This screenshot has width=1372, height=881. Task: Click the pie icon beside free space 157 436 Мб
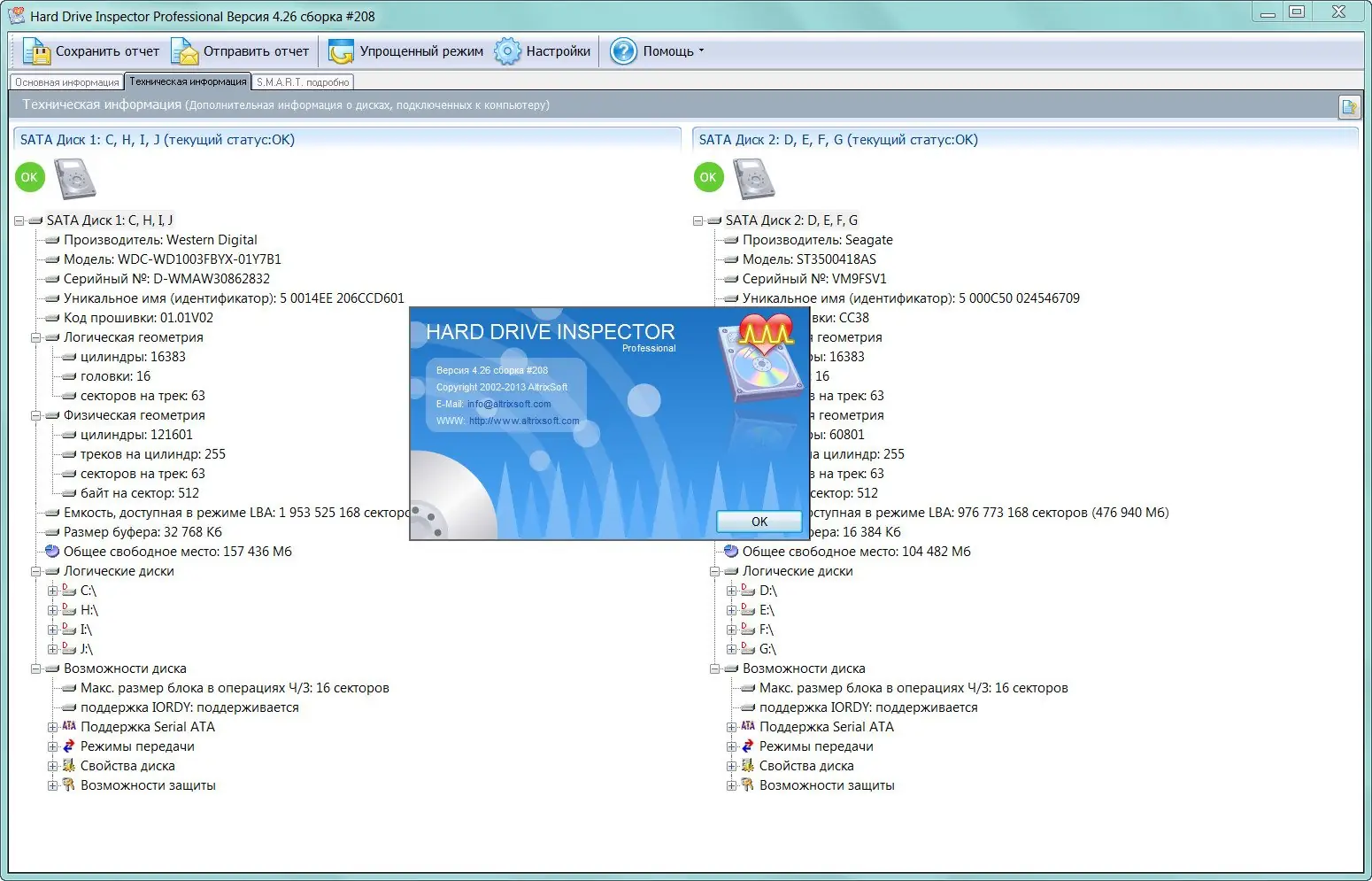[52, 552]
